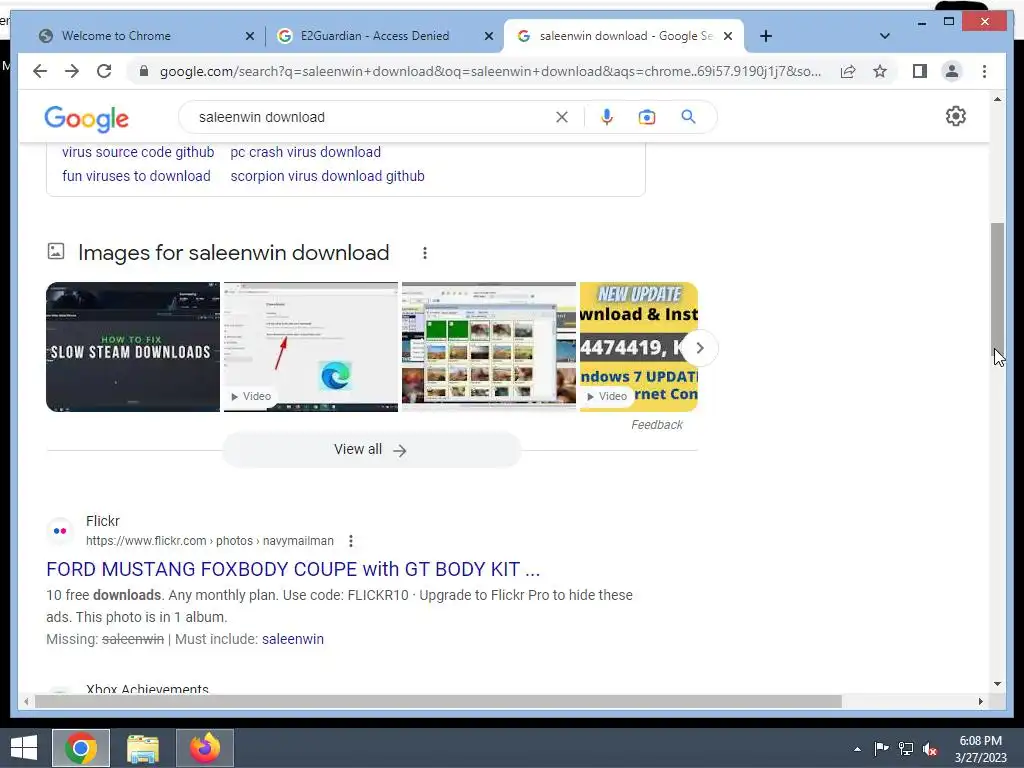The height and width of the screenshot is (768, 1024).
Task: Open the Slow Steam Downloads thumbnail
Action: click(133, 347)
